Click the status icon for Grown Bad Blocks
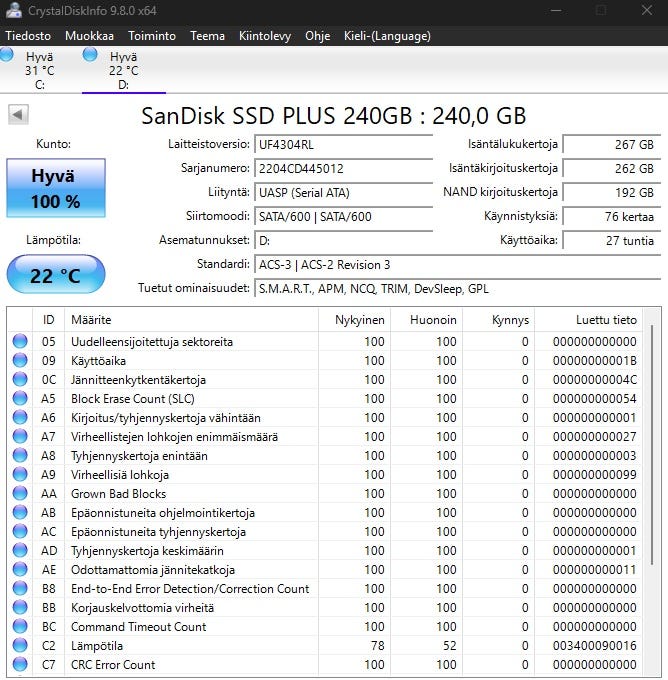 pyautogui.click(x=20, y=494)
